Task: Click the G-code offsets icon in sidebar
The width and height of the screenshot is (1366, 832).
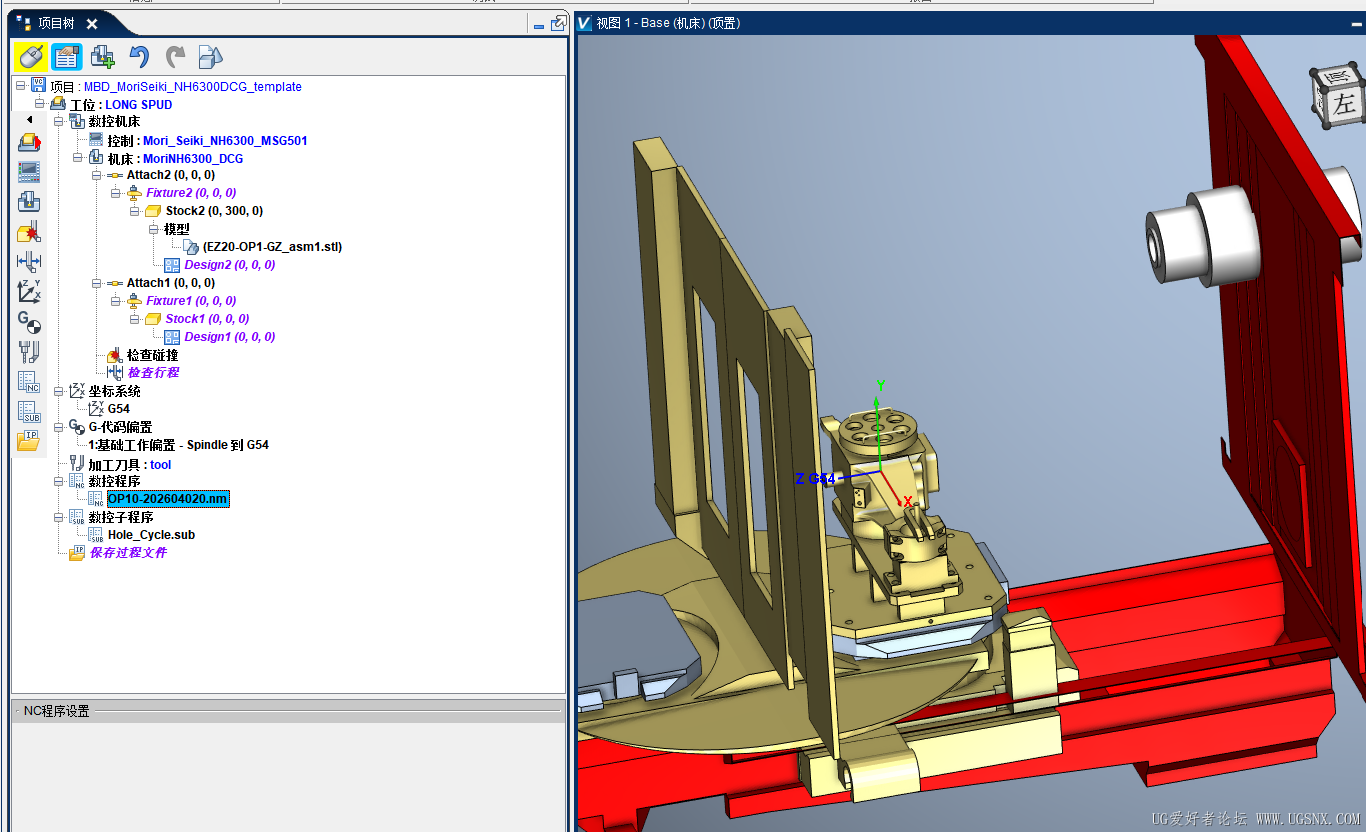Action: (29, 322)
